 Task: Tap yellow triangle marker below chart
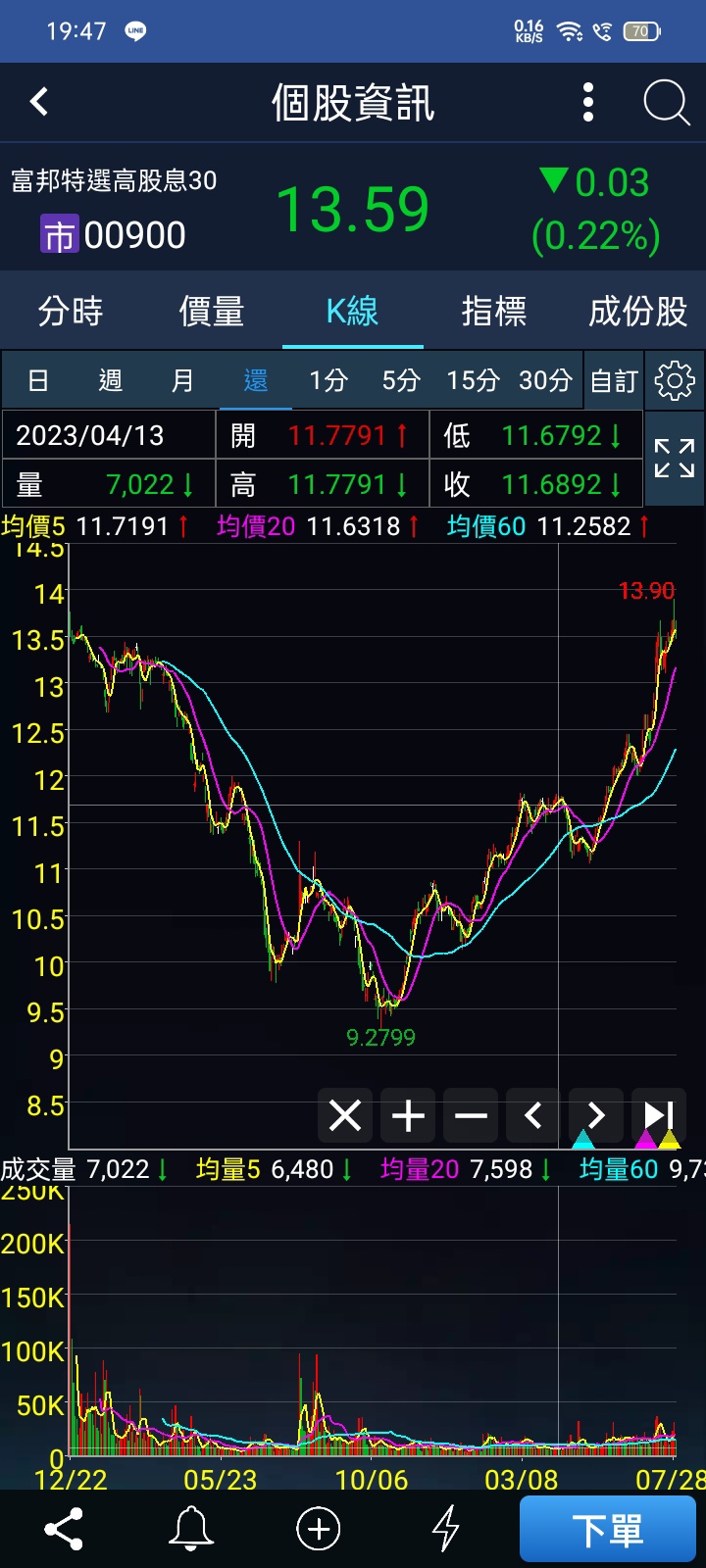tap(670, 1140)
